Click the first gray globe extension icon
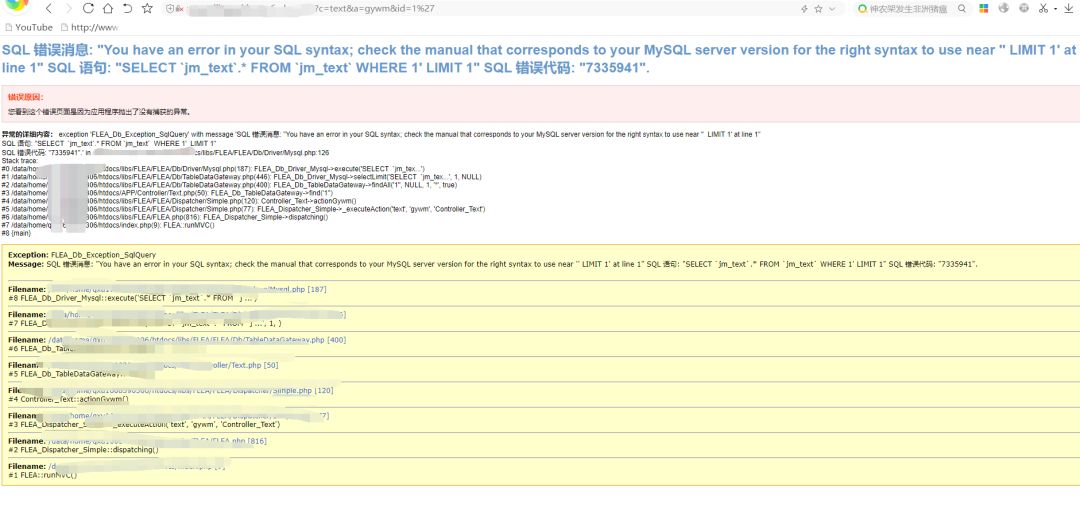The height and width of the screenshot is (508, 1080). 1004,8
